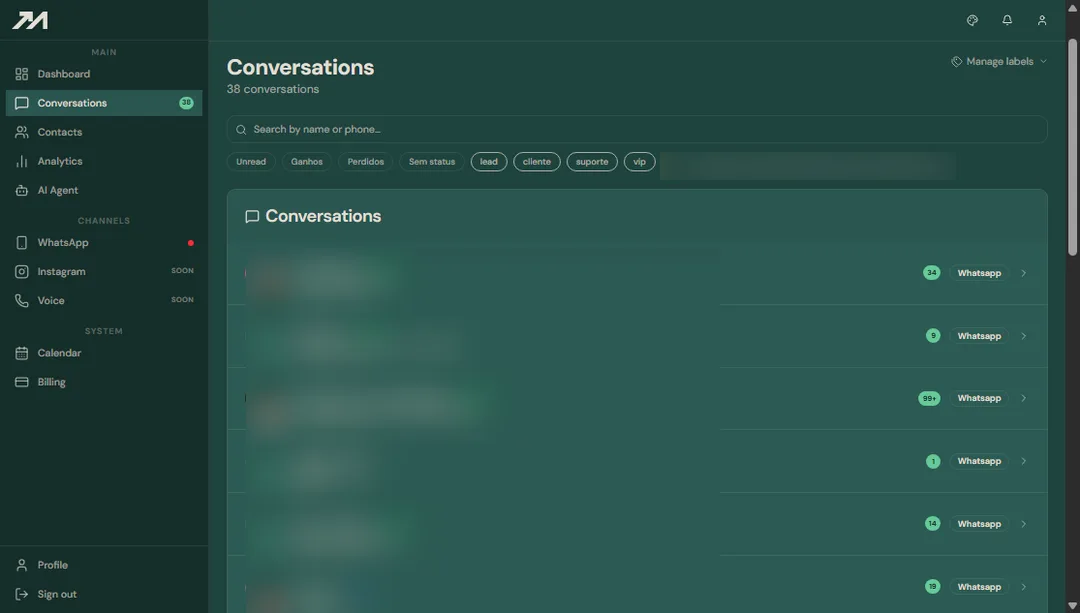Expand the Manage labels dropdown
This screenshot has height=613, width=1080.
[x=999, y=61]
